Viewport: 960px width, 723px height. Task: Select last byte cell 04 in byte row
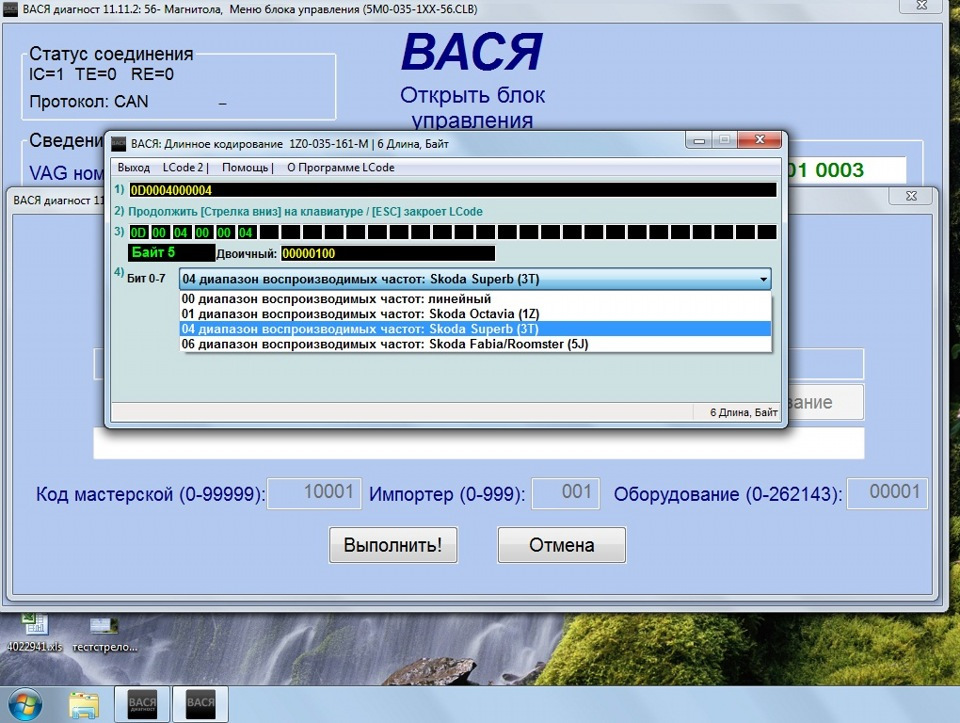coord(246,233)
